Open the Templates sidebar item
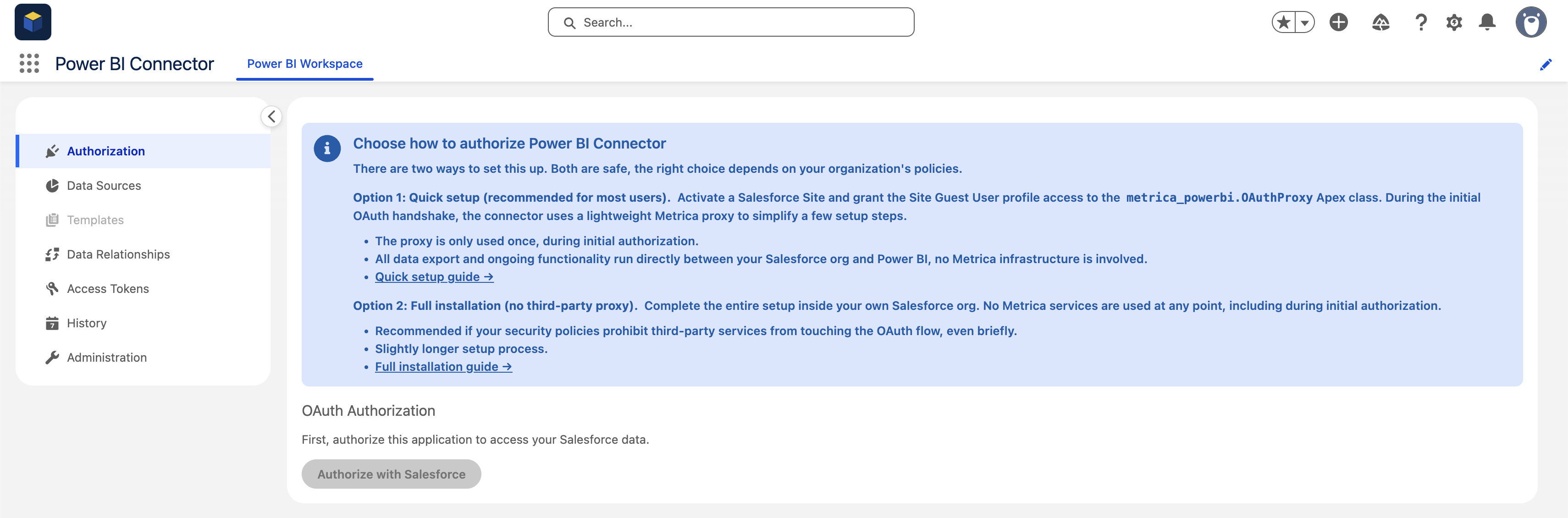Screen dimensions: 1568x518 coord(144,220)
